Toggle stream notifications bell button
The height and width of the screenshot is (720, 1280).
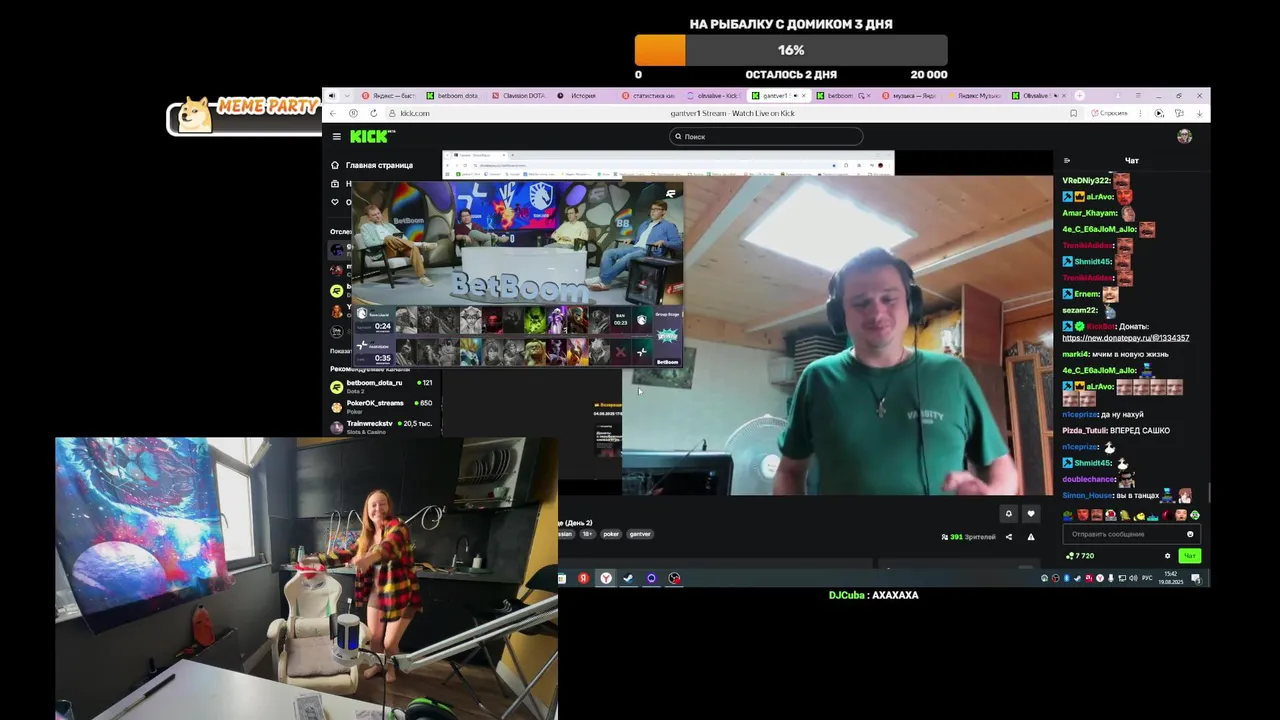1008,514
